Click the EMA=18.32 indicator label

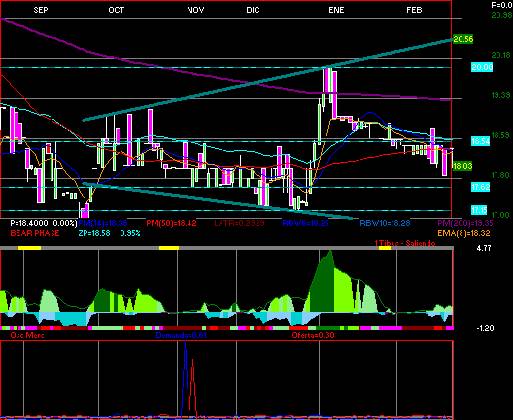(464, 233)
